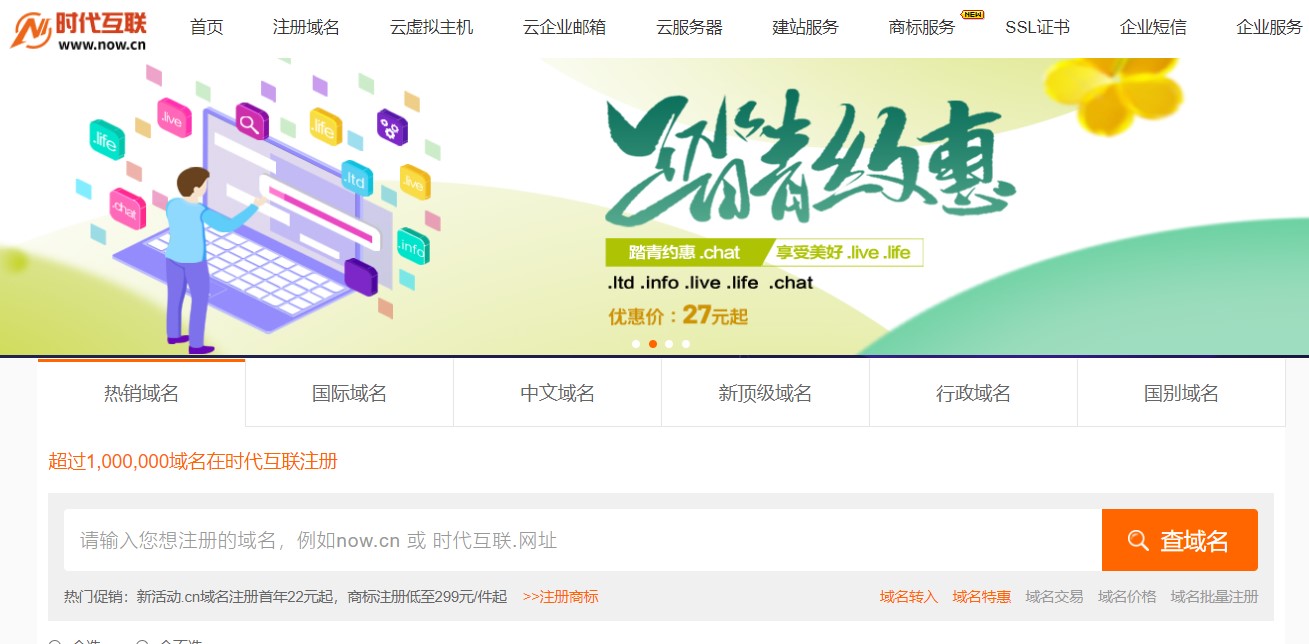Show the first banner slide via its dot
Screen dimensions: 1309x644
pos(636,344)
